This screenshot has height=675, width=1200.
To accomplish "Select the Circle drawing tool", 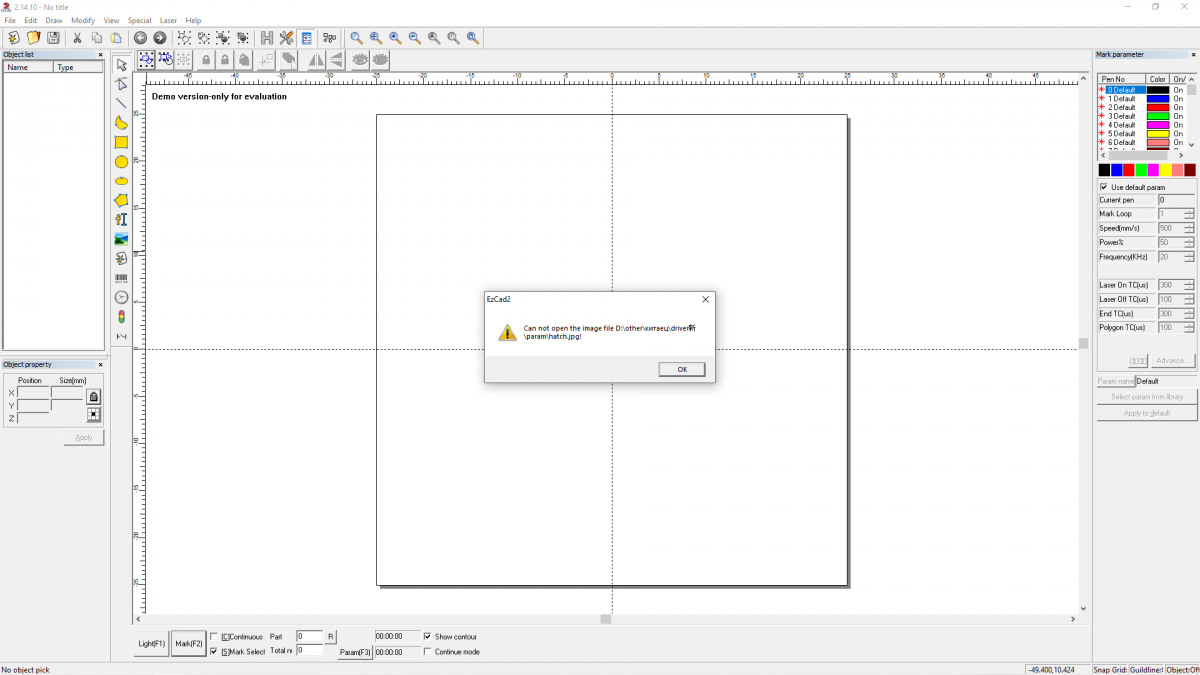I will (121, 162).
